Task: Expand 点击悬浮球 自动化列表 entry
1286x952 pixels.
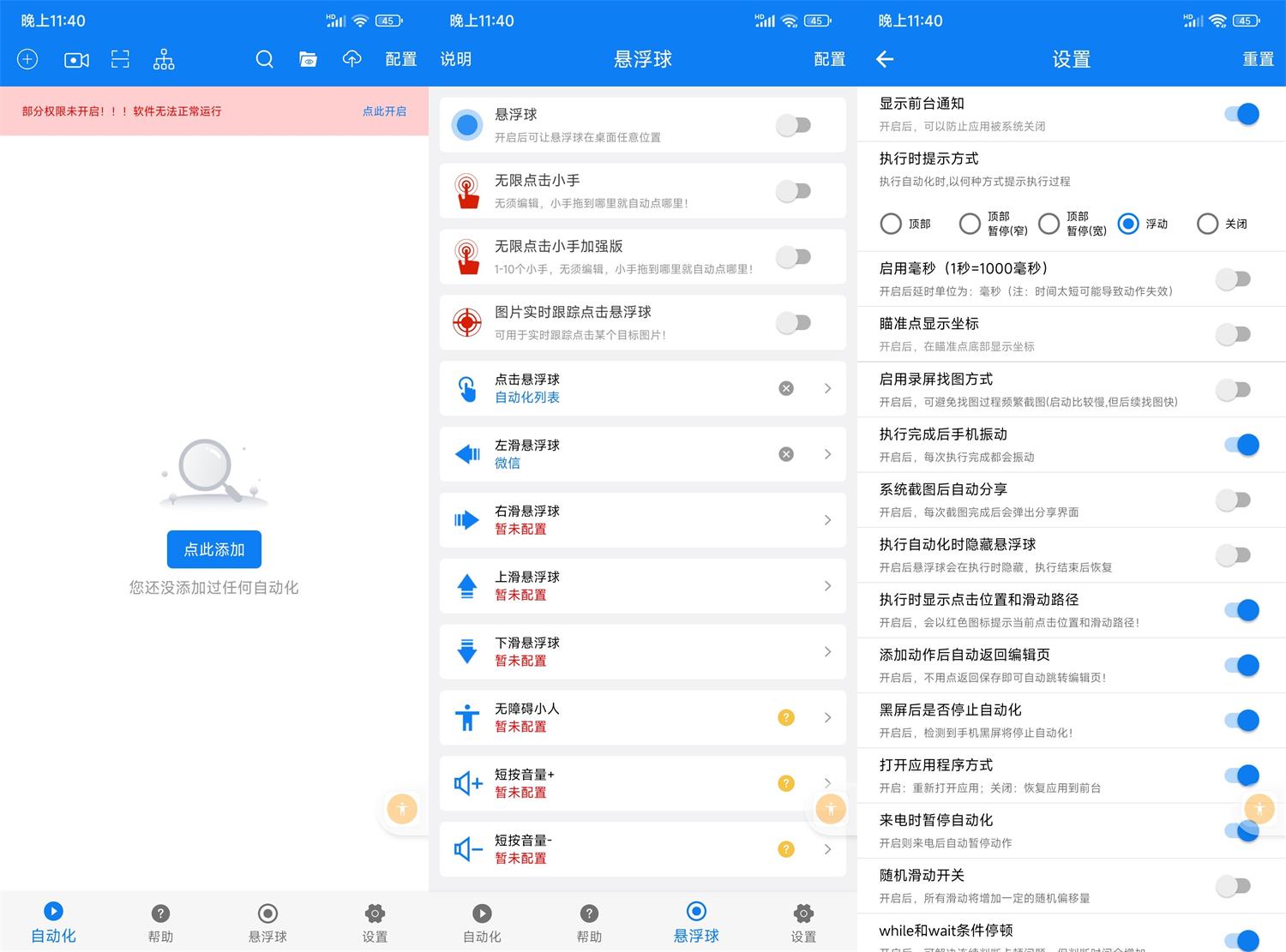Action: pyautogui.click(x=826, y=388)
